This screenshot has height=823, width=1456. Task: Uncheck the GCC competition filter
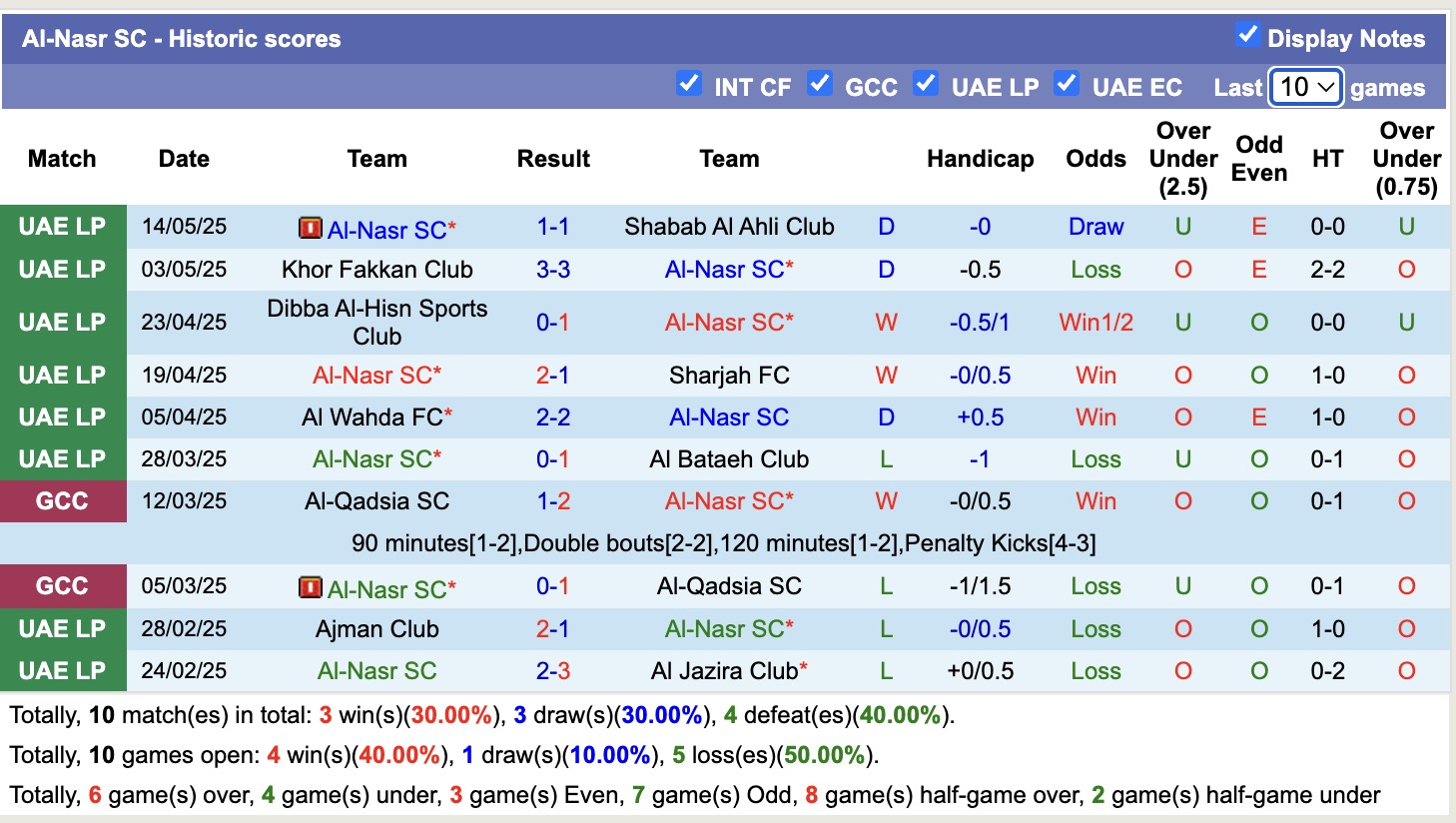pyautogui.click(x=820, y=85)
